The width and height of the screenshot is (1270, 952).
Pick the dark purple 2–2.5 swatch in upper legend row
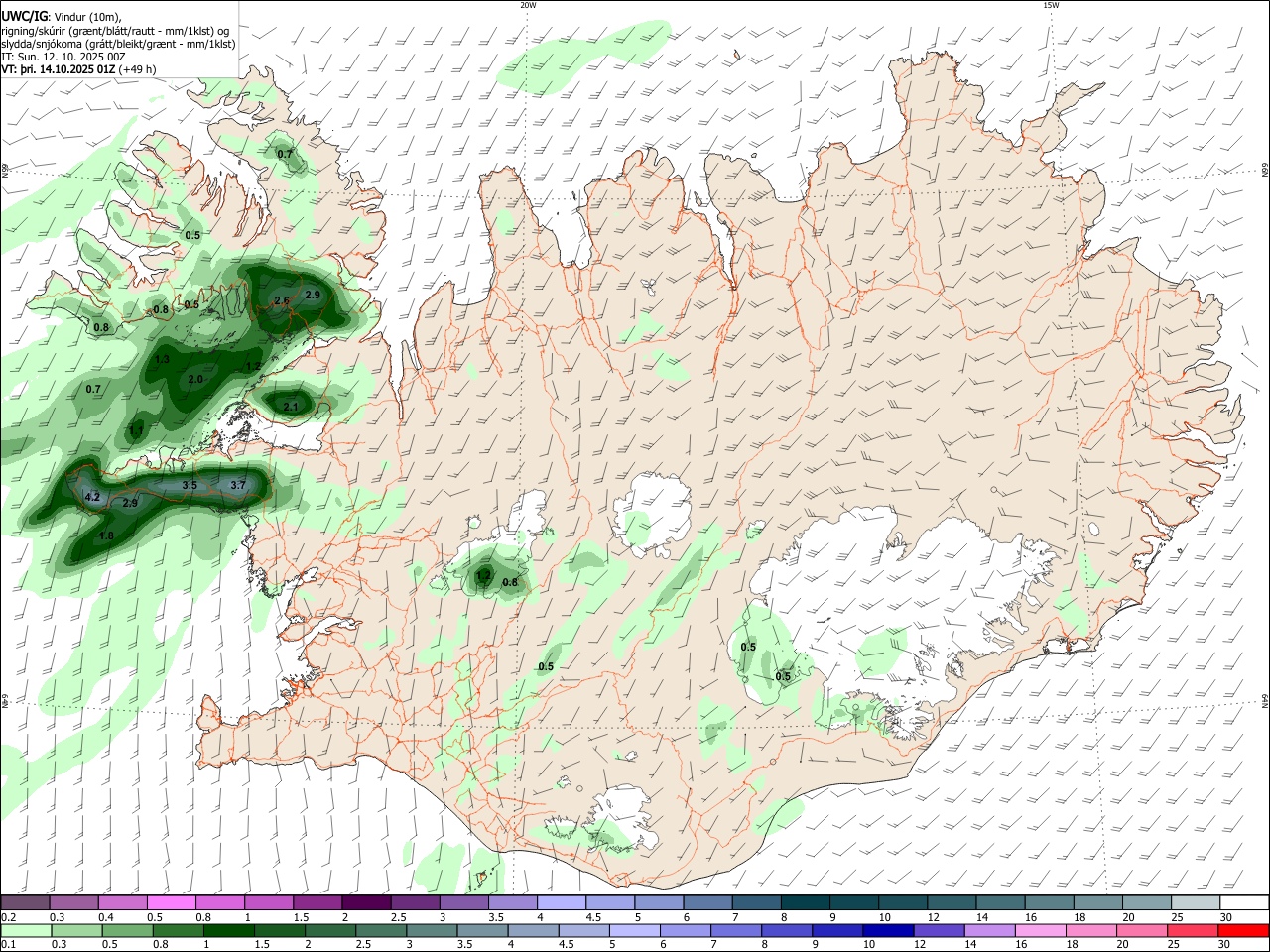coord(365,902)
